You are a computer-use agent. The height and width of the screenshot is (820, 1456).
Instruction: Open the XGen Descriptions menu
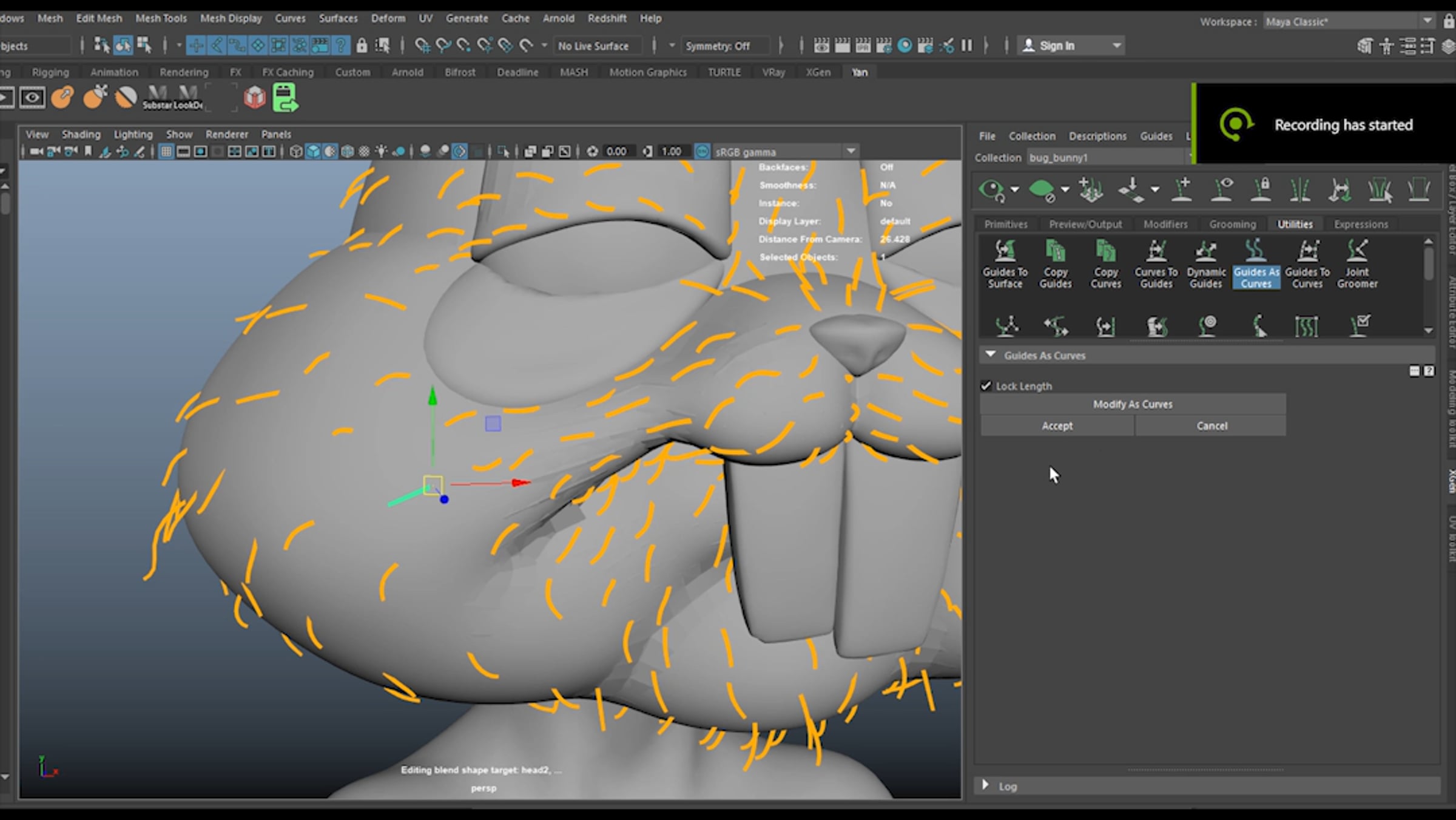click(1097, 136)
